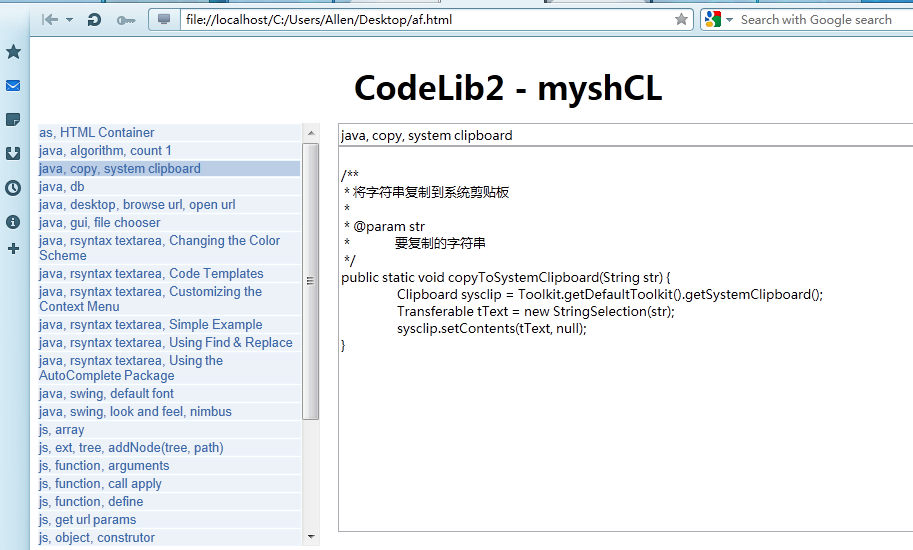Open 'rsyntax textarea, Changing the Color Scheme'
The height and width of the screenshot is (550, 913).
click(x=169, y=248)
